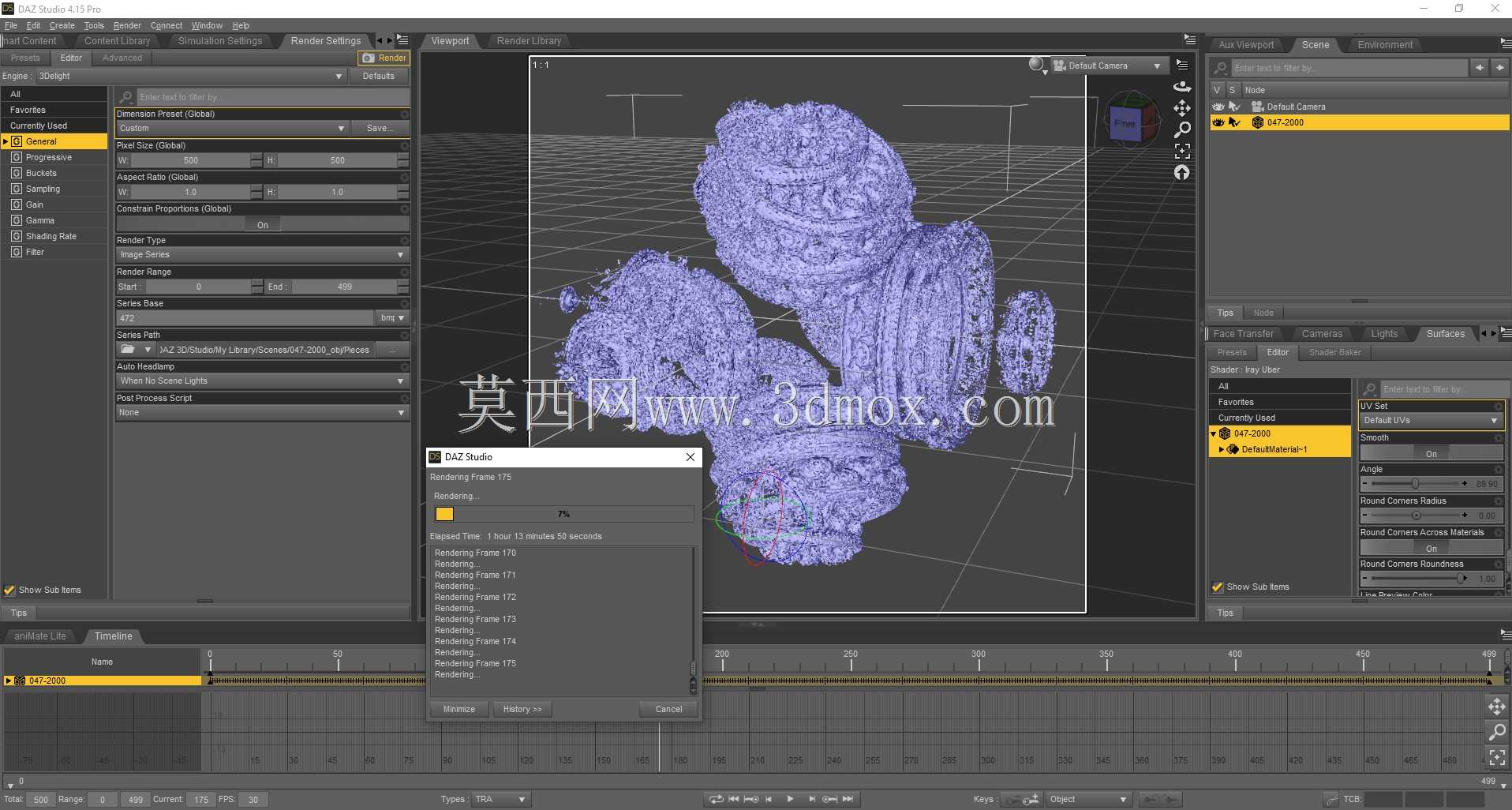
Task: Open the Scene pane options menu icon
Action: (x=1506, y=43)
